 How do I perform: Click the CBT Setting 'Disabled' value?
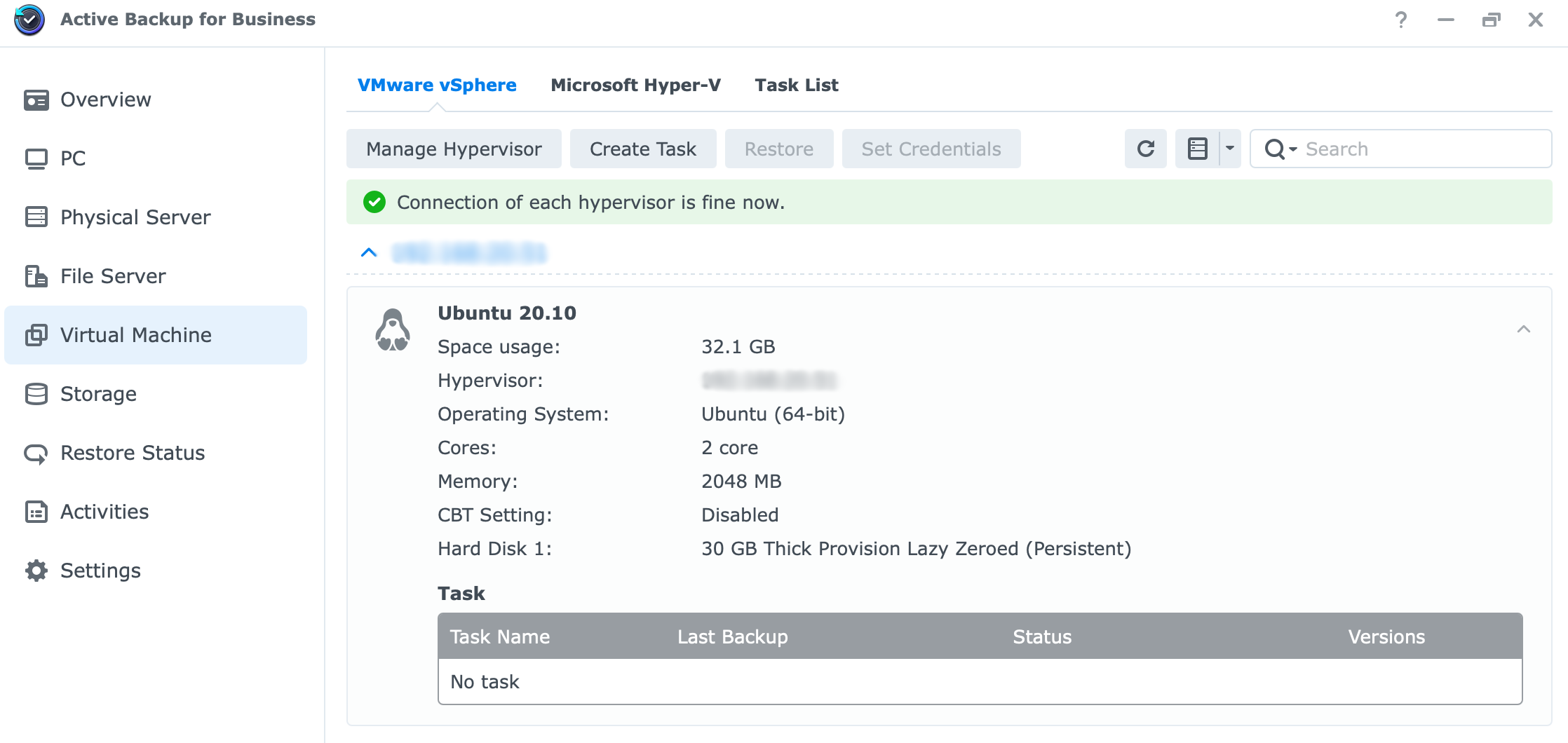(740, 514)
